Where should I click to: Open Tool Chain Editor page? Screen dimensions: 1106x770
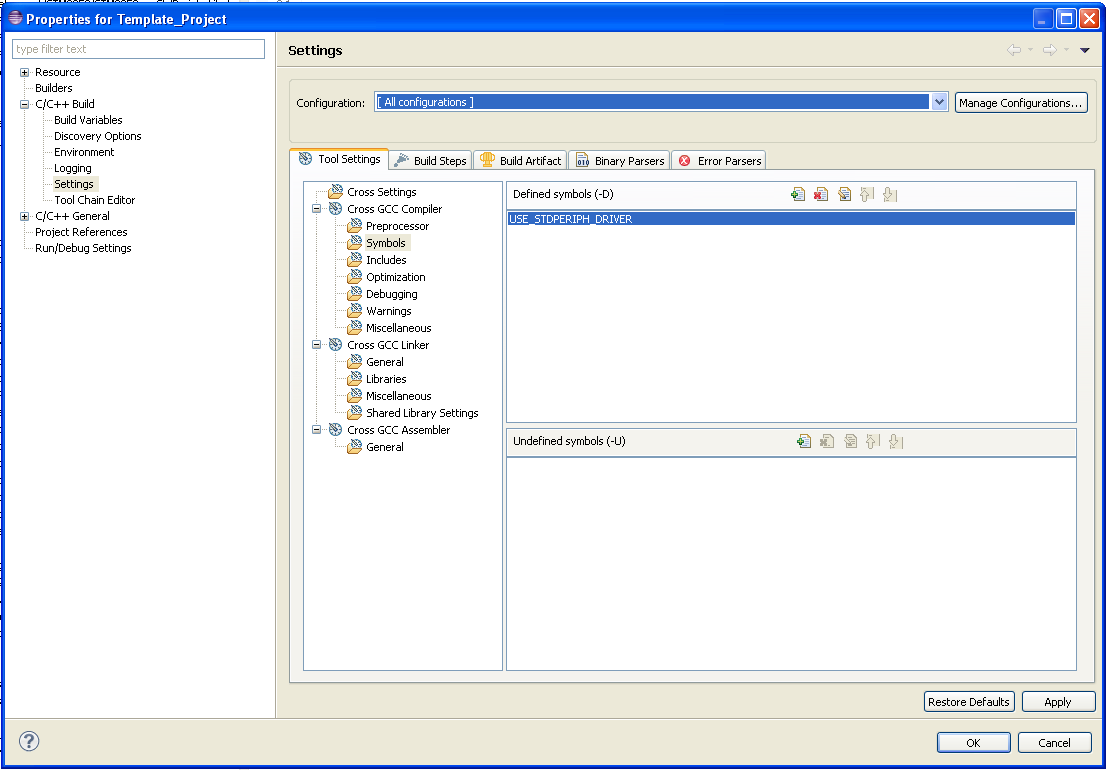click(95, 200)
